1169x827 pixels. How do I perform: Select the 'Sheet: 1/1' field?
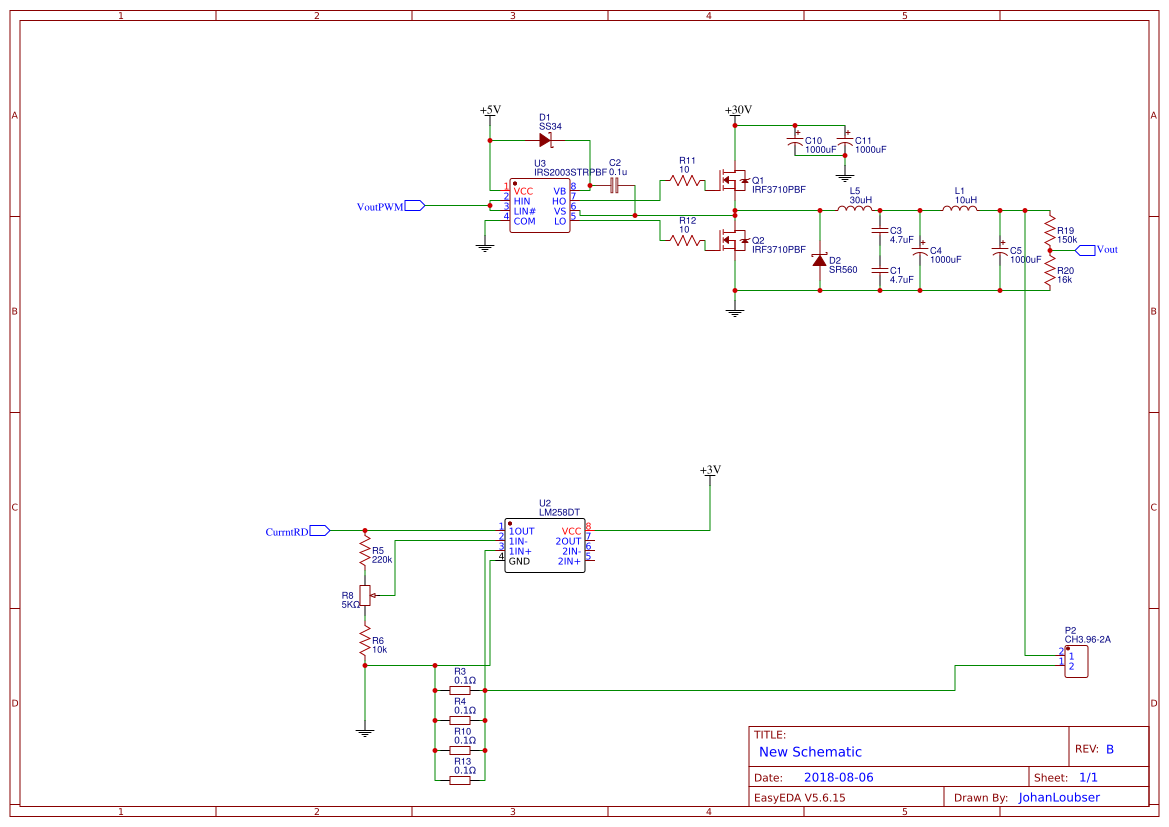[x=1065, y=777]
